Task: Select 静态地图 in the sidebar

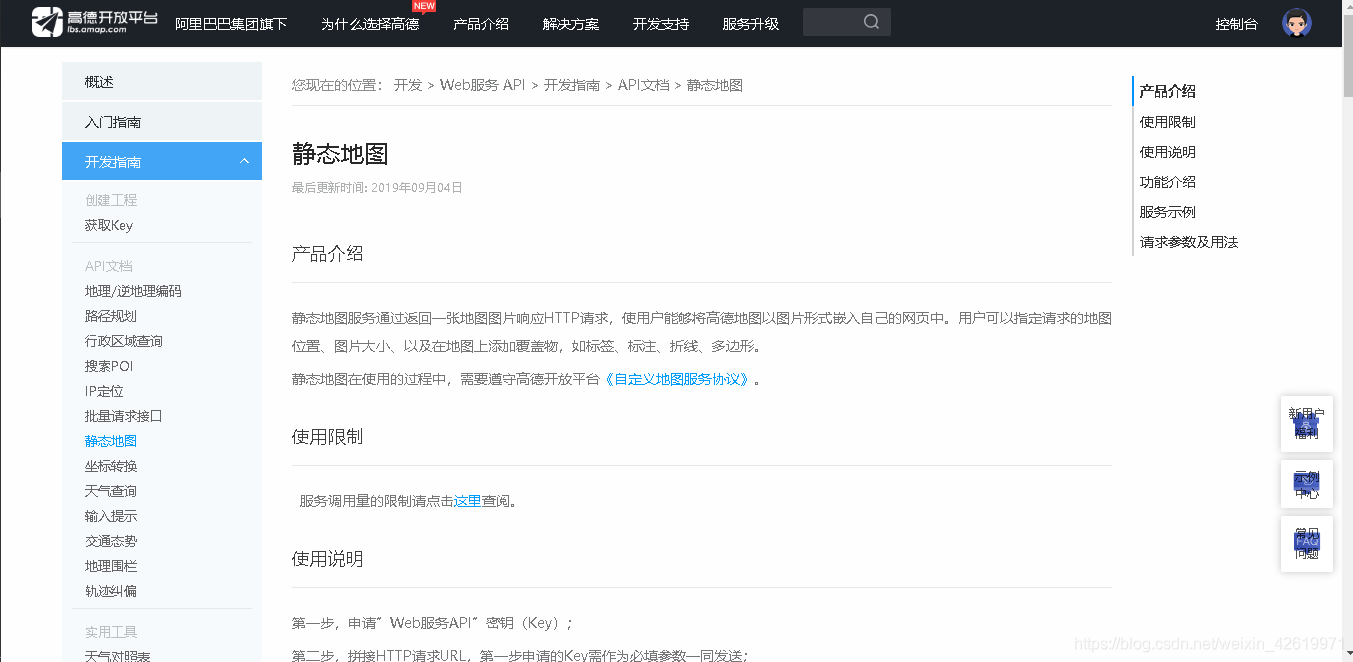Action: tap(111, 441)
